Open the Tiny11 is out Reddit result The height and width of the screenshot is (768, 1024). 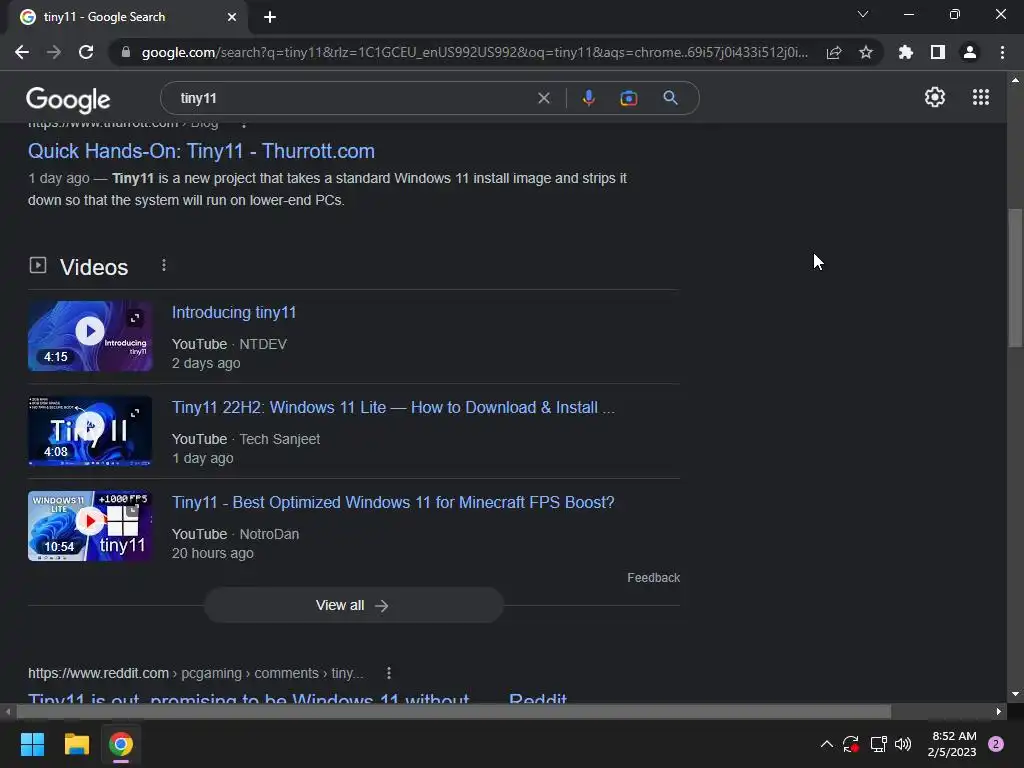297,697
